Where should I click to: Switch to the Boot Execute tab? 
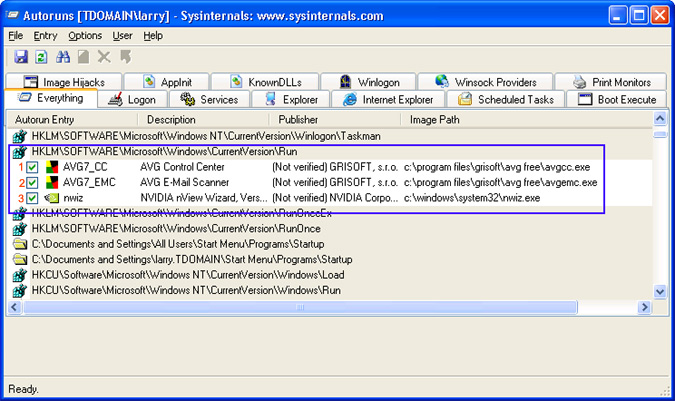coord(616,99)
